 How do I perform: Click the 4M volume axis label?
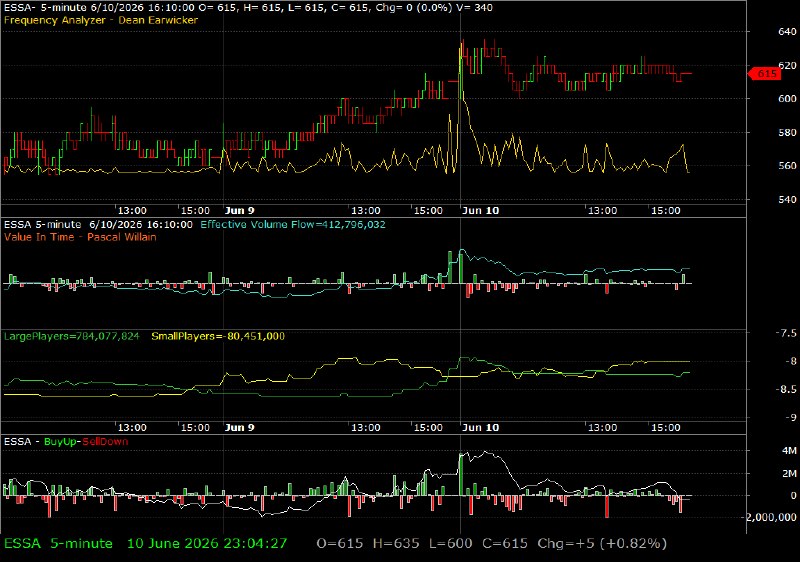[789, 451]
